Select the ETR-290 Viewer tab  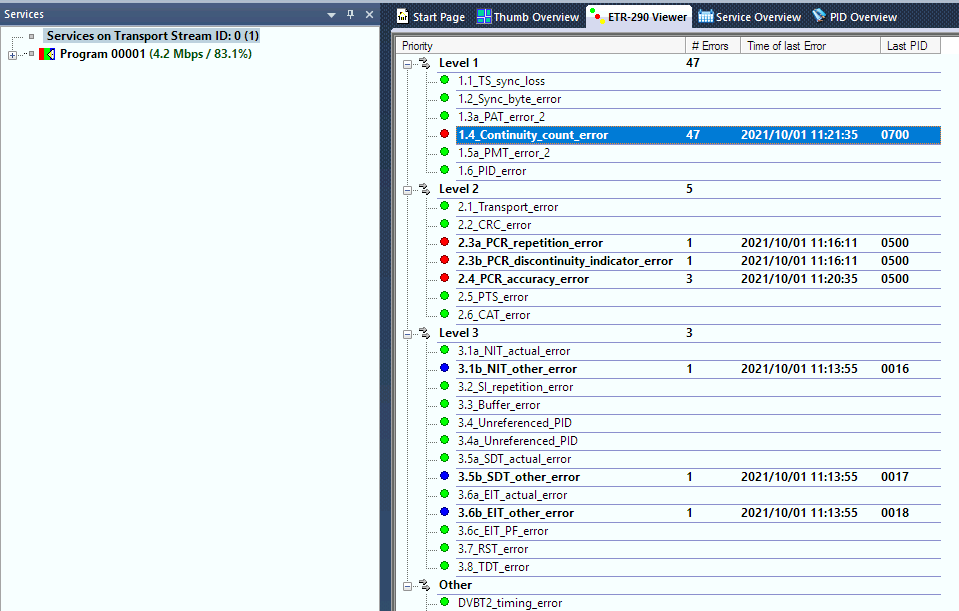pyautogui.click(x=639, y=17)
